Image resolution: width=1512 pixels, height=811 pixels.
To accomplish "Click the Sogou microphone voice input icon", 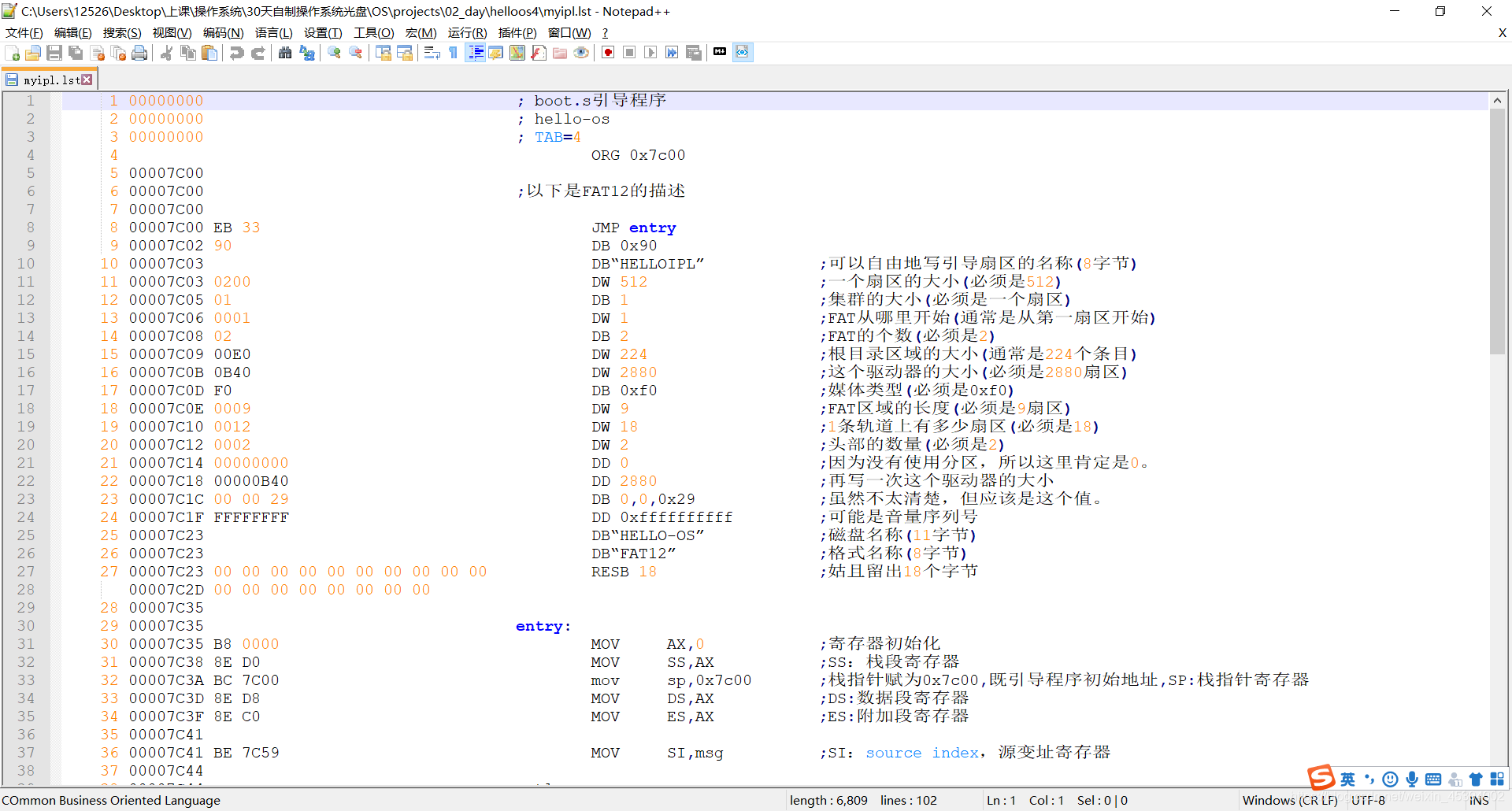I will coord(1412,780).
